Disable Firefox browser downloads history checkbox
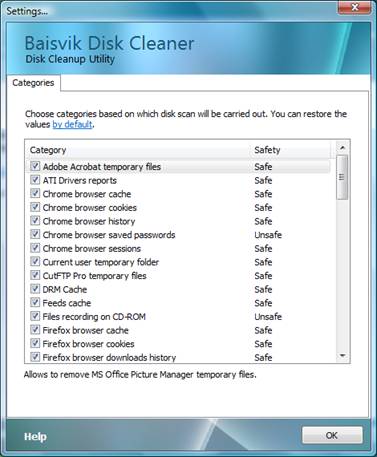Viewport: 377px width, 457px height. (x=35, y=357)
